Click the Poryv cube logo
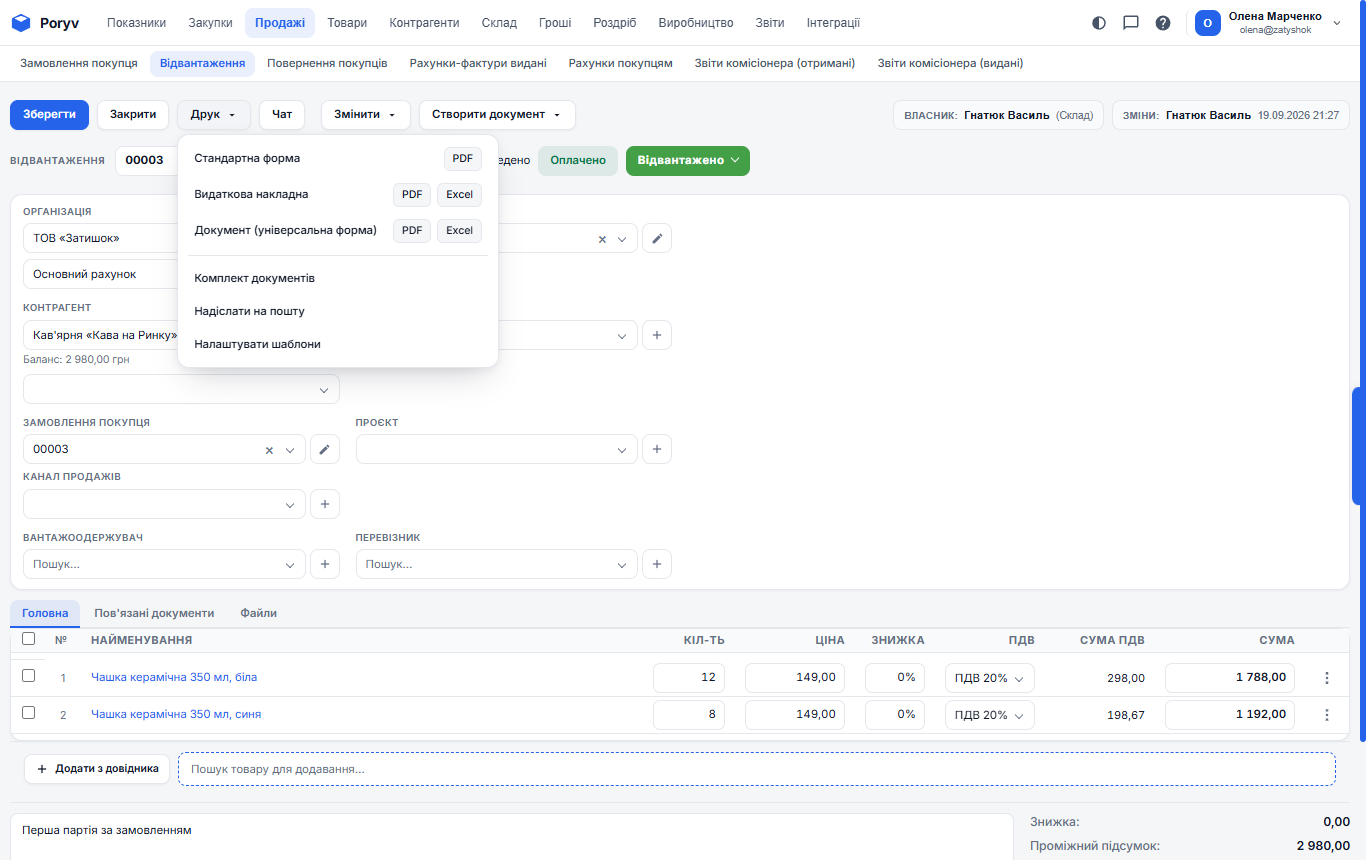The width and height of the screenshot is (1366, 860). pos(21,23)
